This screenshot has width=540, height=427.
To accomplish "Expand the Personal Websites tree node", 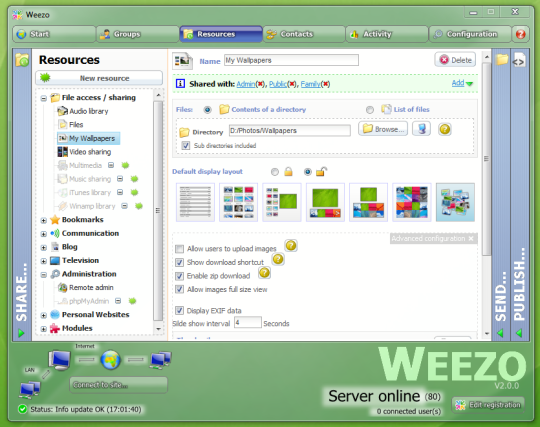I will click(x=43, y=315).
